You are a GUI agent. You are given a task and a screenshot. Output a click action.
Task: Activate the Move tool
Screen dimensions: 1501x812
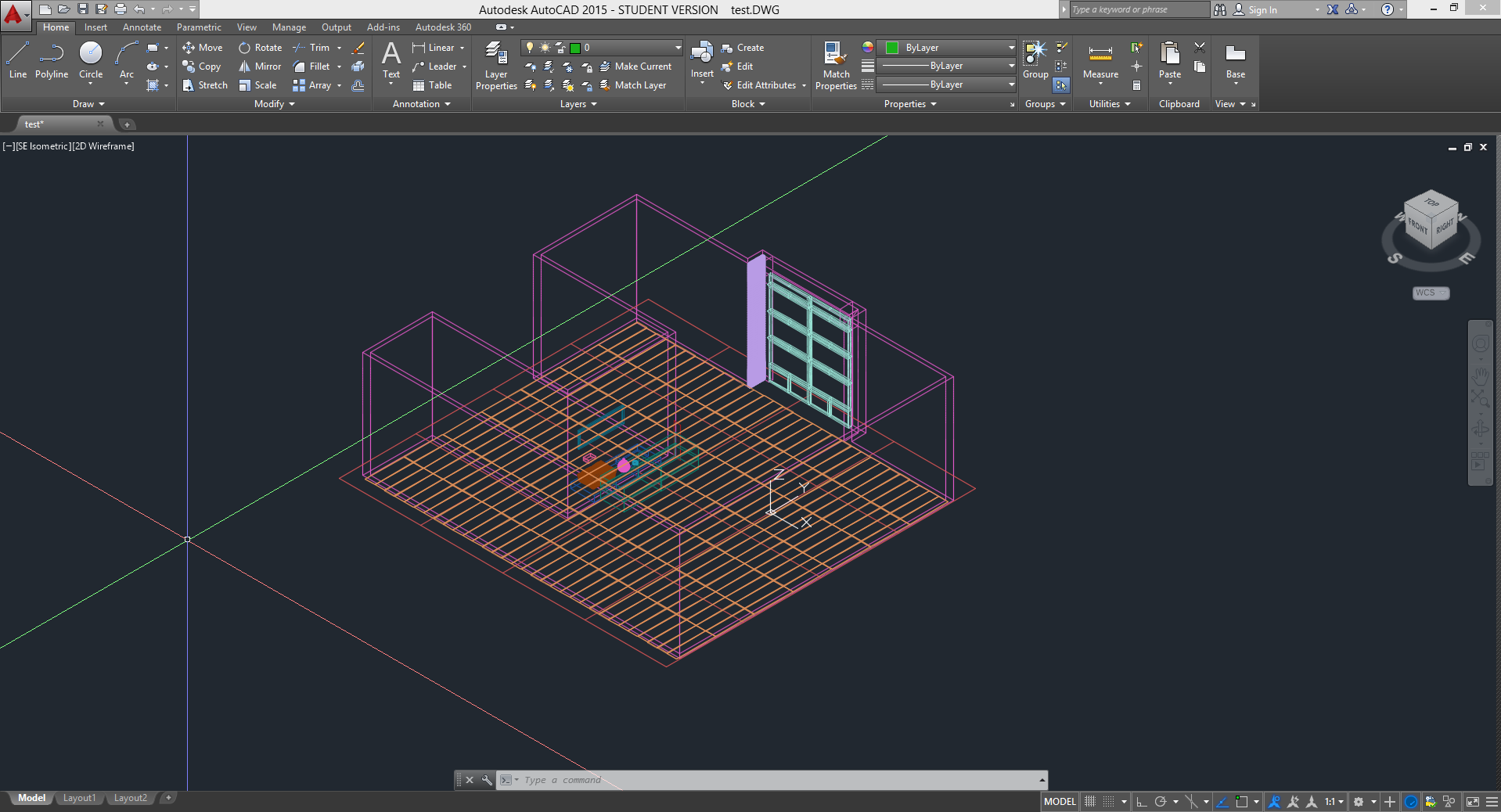[203, 48]
